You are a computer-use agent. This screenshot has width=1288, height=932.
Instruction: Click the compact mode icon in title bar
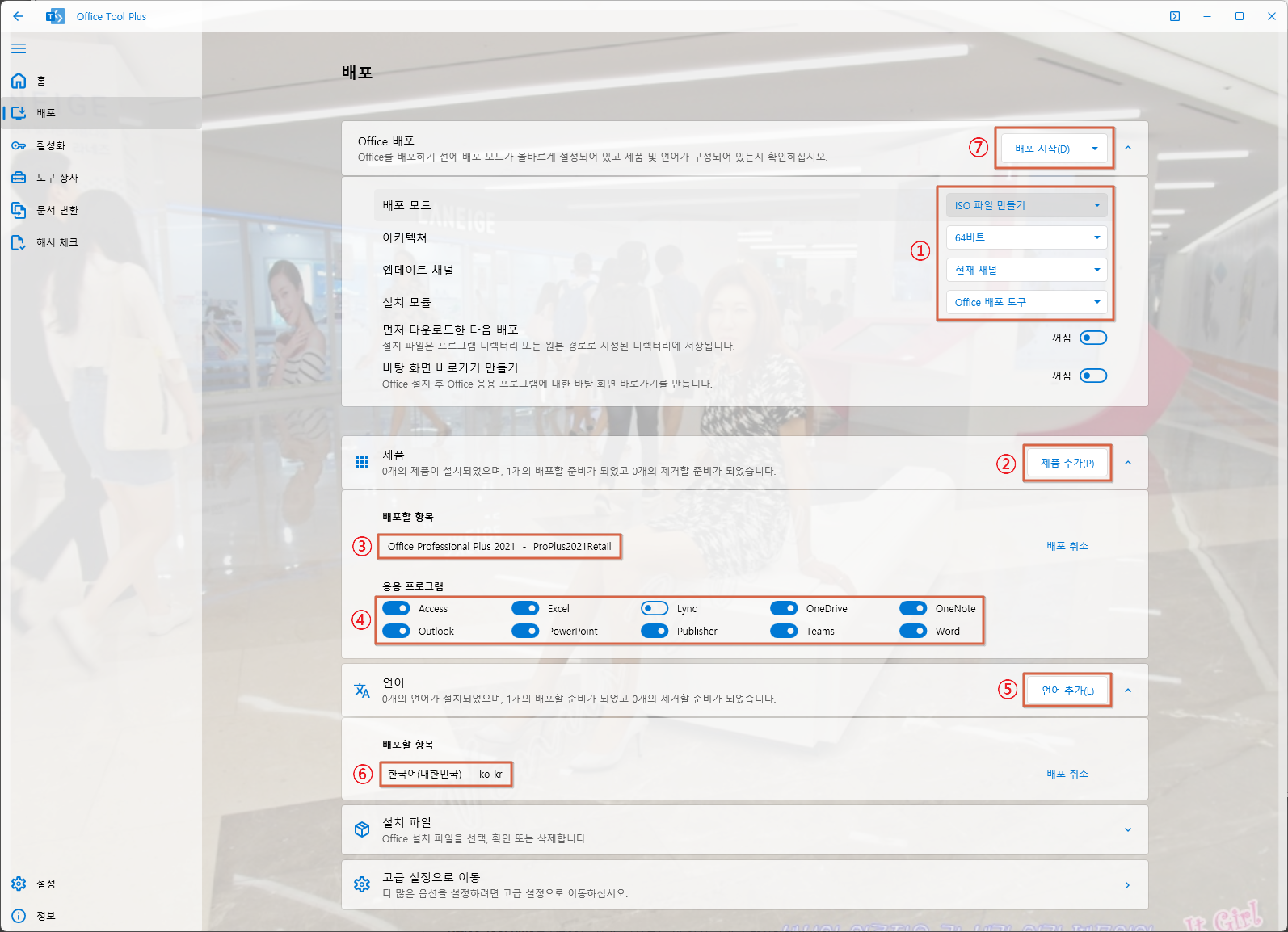pyautogui.click(x=1175, y=16)
